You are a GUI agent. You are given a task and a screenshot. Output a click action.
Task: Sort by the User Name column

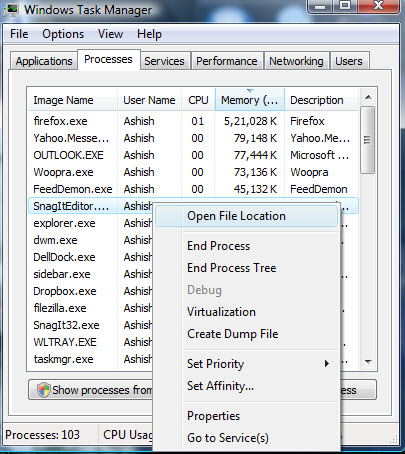click(149, 100)
